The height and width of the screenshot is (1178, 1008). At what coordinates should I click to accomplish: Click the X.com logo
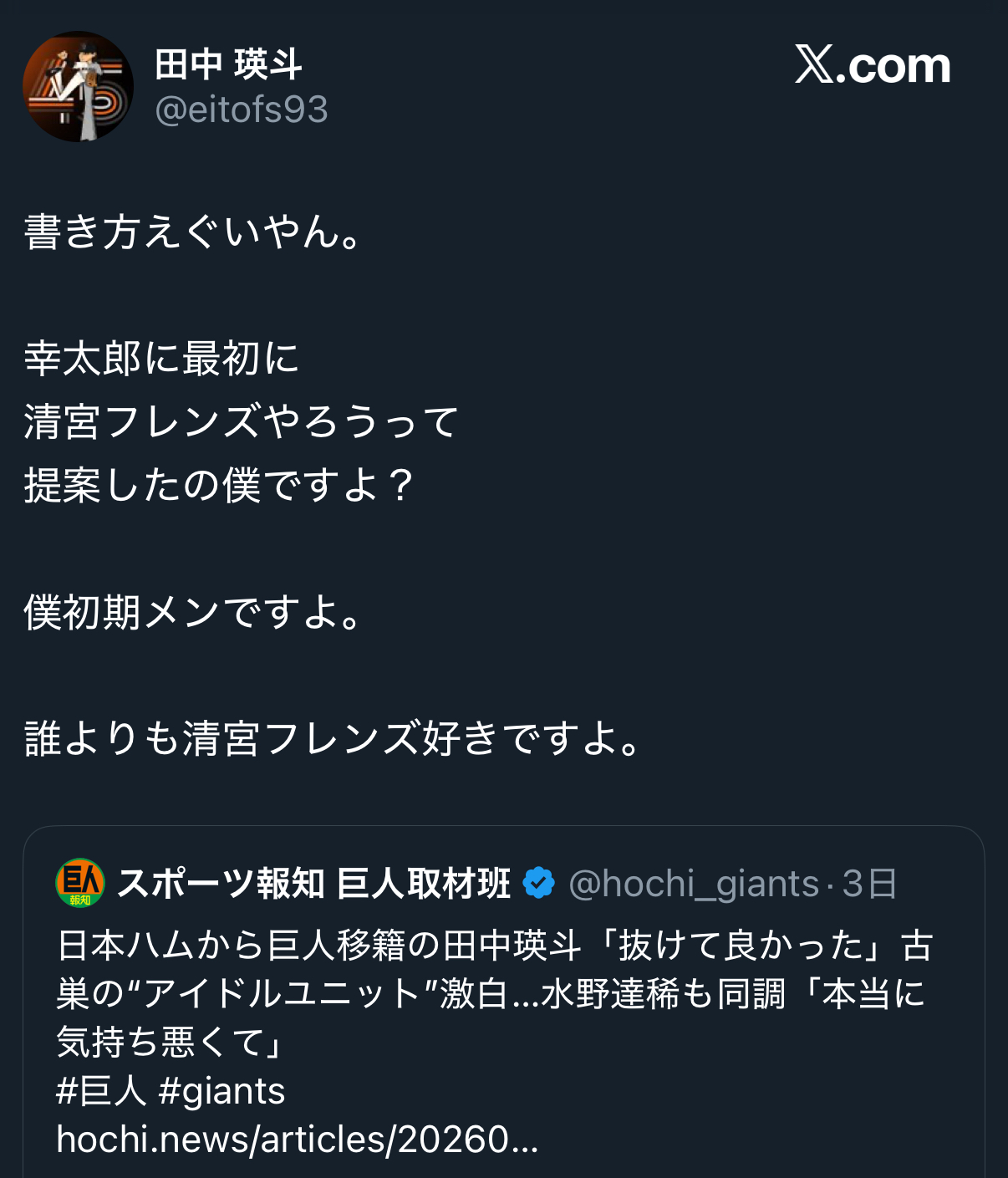[872, 65]
